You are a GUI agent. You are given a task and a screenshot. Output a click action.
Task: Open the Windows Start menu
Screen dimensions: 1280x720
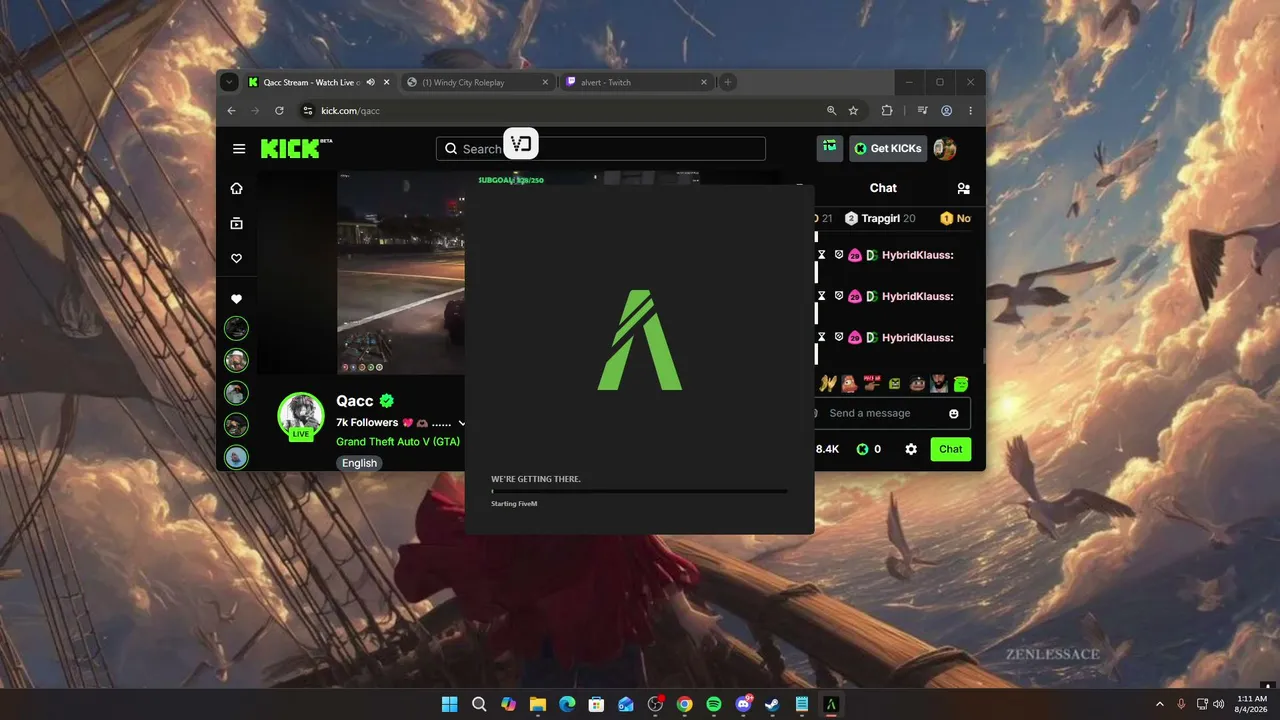450,704
